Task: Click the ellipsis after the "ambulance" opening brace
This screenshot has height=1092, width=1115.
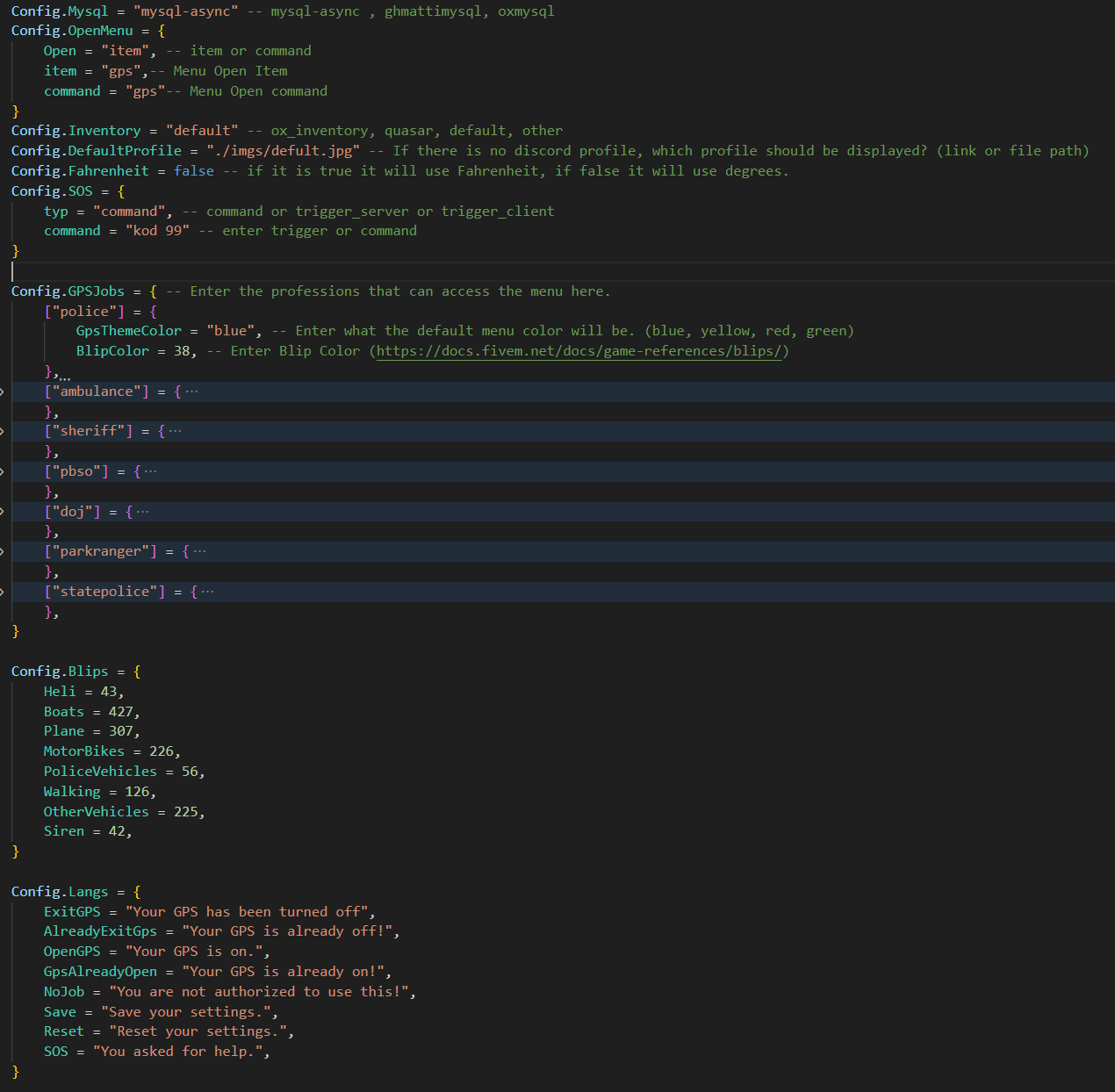Action: [x=192, y=392]
